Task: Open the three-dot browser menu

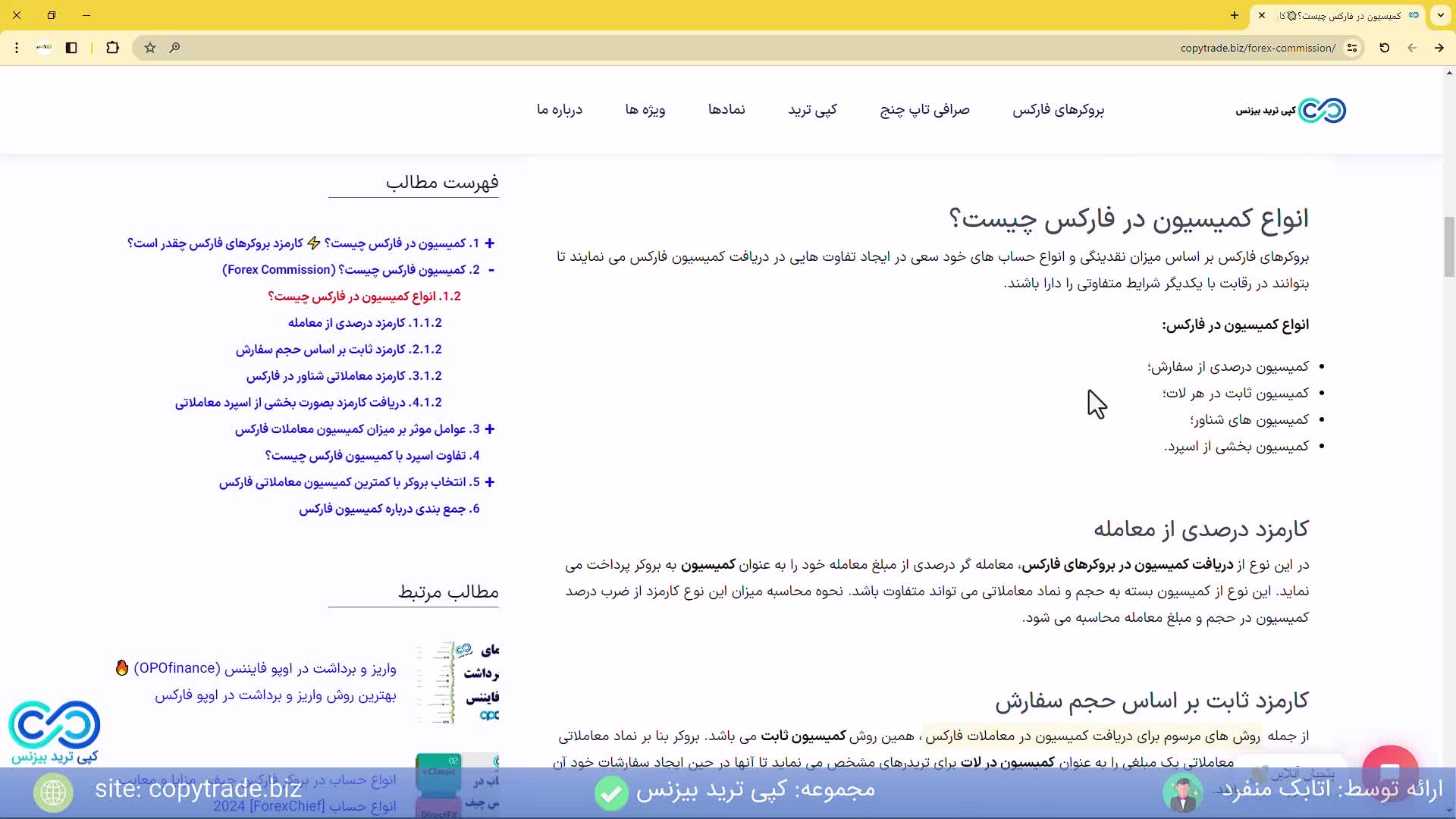Action: [17, 48]
